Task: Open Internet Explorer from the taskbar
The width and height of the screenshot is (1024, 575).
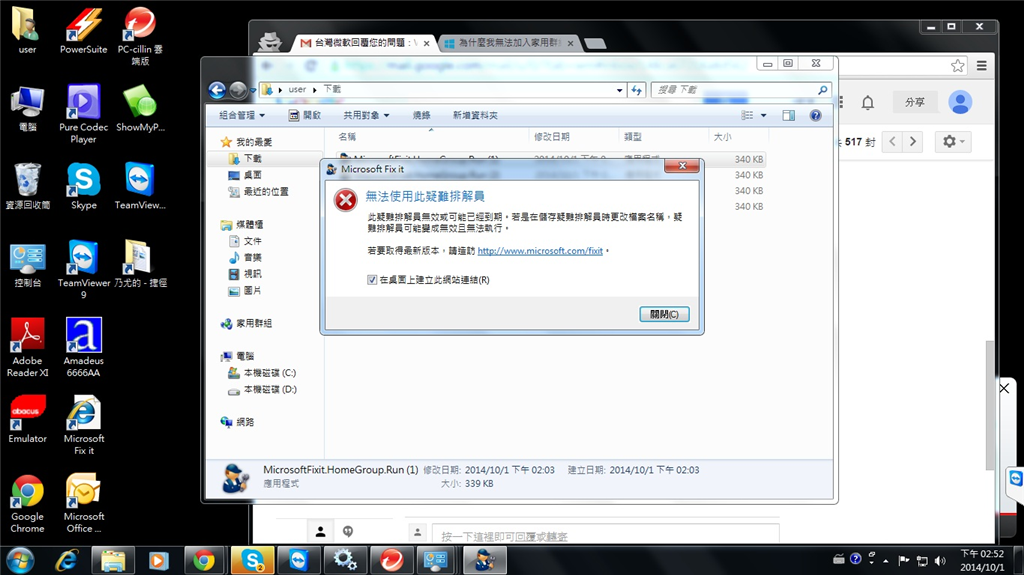Action: pos(67,561)
